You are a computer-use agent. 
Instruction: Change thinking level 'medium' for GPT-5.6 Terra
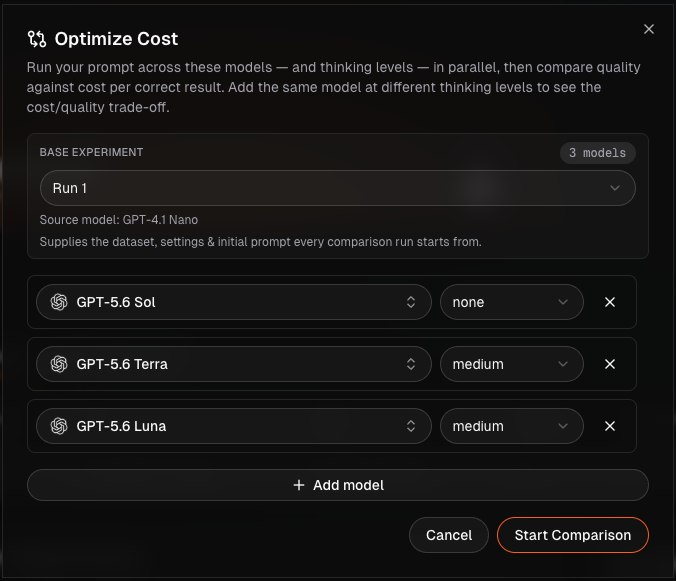pyautogui.click(x=512, y=364)
